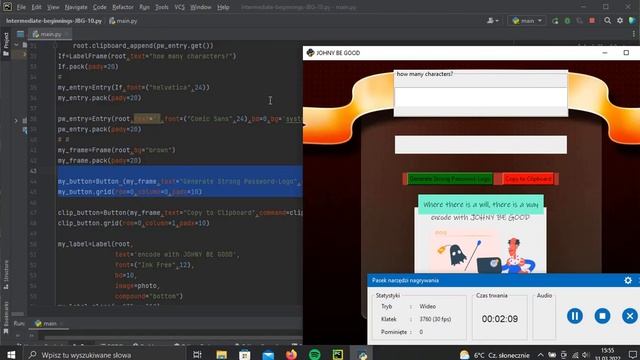The height and width of the screenshot is (360, 640).
Task: Click the grey password output field
Action: [480, 144]
